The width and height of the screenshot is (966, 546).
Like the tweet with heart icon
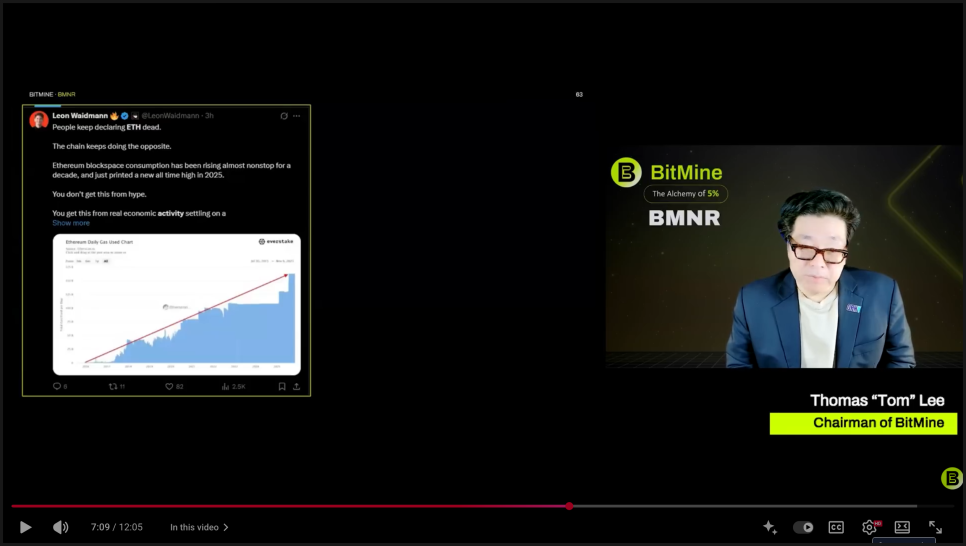click(169, 386)
